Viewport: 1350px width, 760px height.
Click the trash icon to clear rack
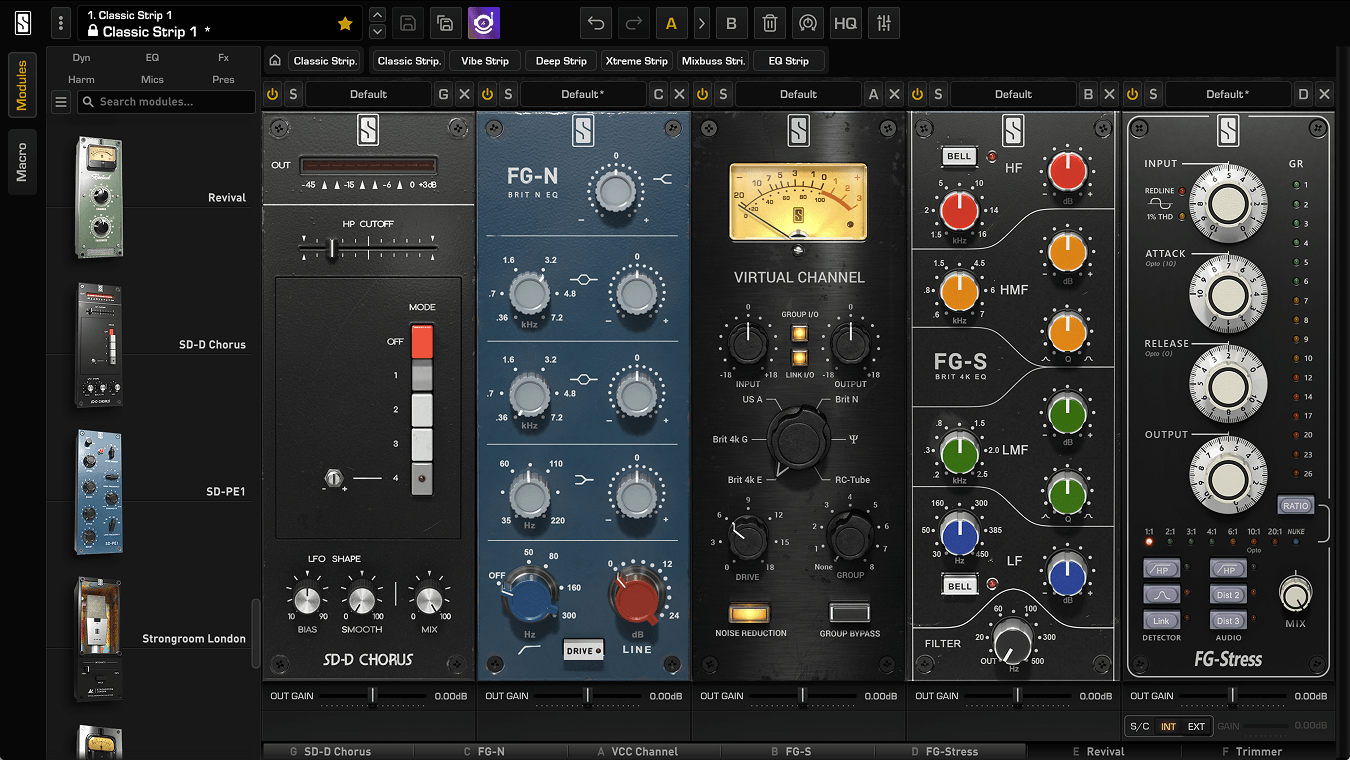point(769,23)
